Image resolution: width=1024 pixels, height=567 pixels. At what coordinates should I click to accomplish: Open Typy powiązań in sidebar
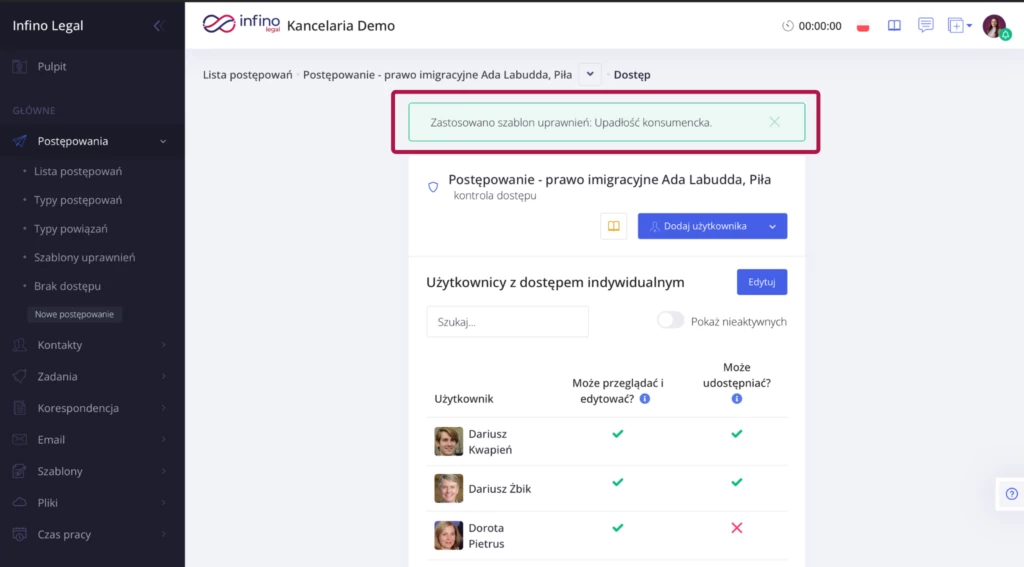[71, 229]
